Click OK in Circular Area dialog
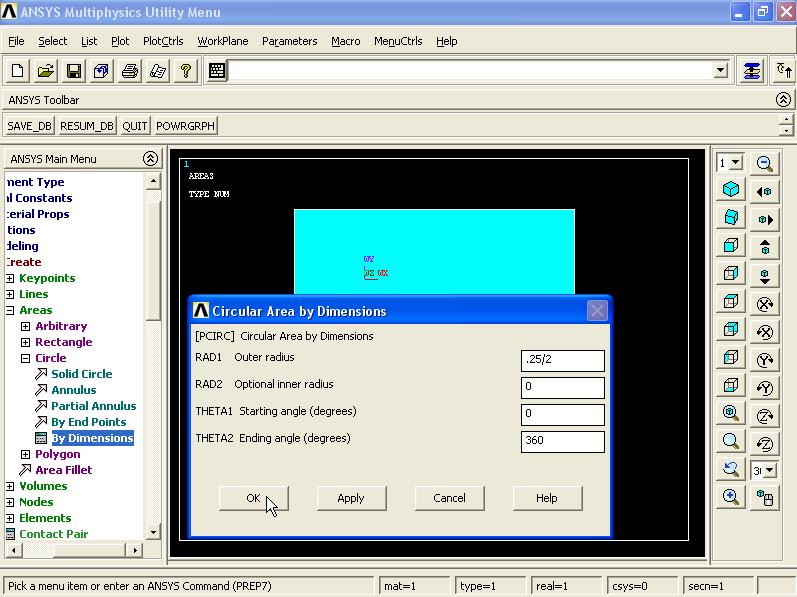Image resolution: width=797 pixels, height=597 pixels. click(x=254, y=498)
